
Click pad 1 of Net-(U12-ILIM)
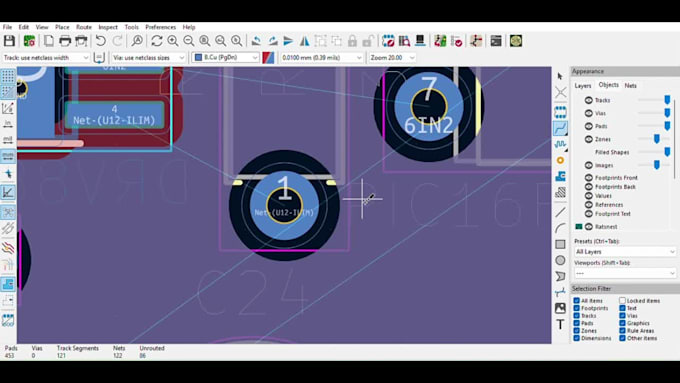284,205
